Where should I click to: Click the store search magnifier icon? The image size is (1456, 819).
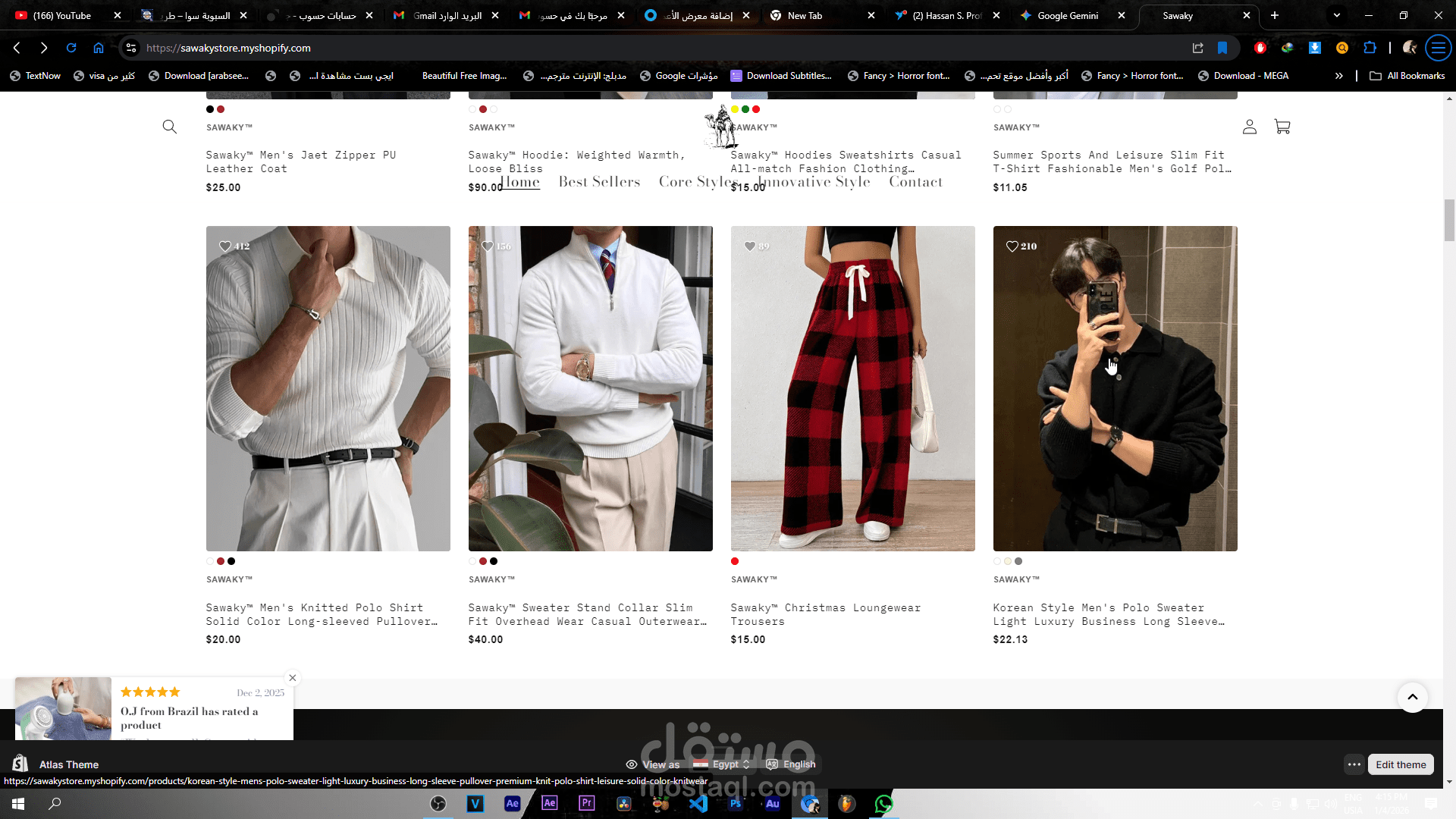coord(169,127)
